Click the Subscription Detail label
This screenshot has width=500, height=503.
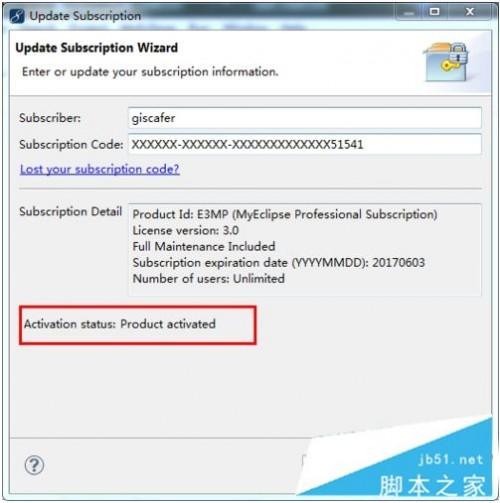click(x=70, y=211)
